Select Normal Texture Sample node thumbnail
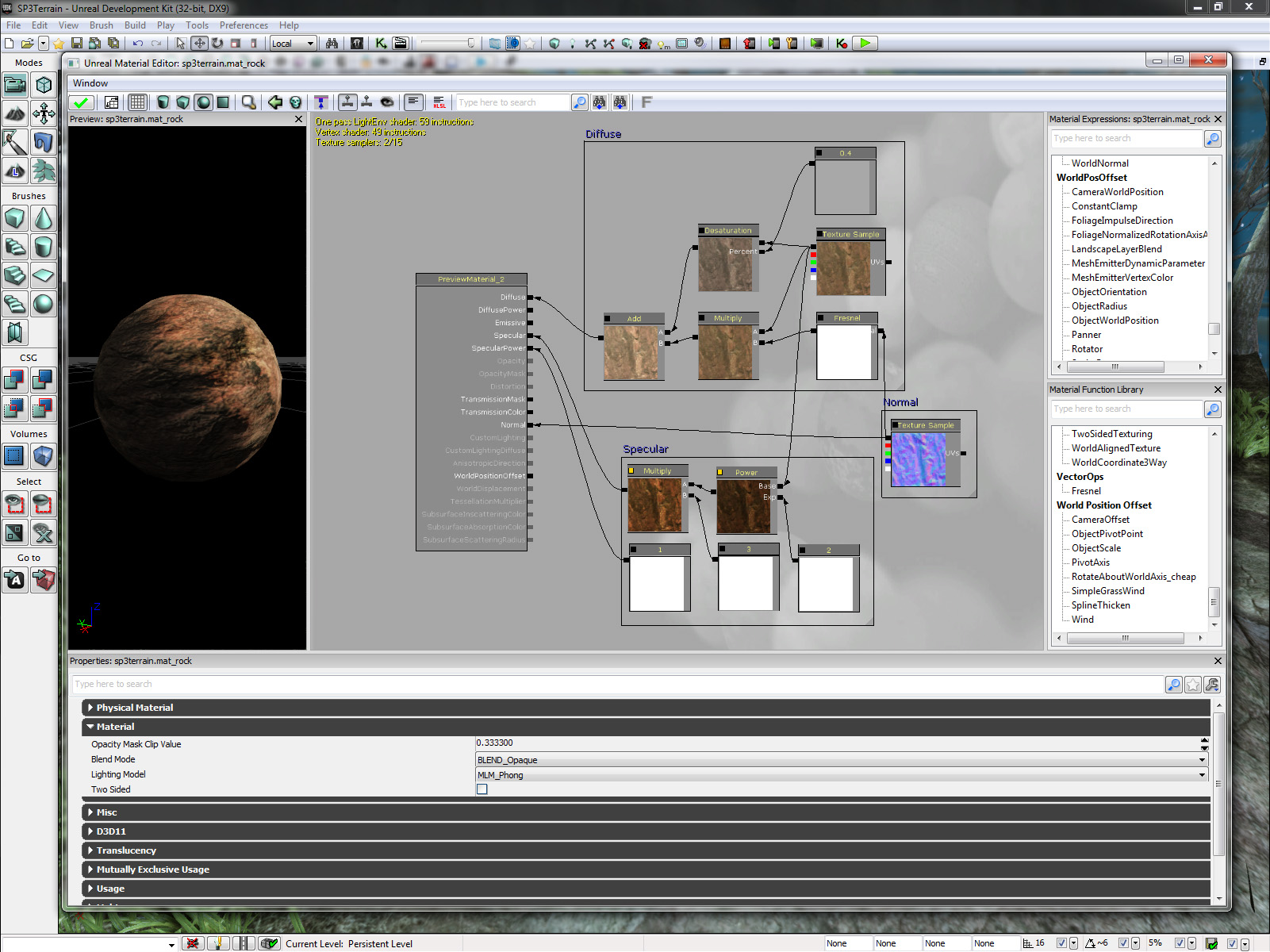 (918, 459)
